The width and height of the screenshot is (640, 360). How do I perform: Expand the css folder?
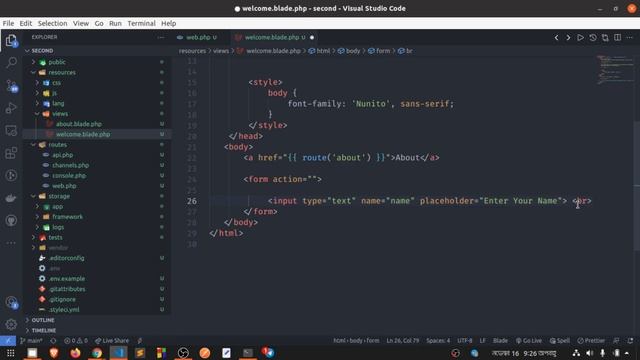pyautogui.click(x=56, y=83)
